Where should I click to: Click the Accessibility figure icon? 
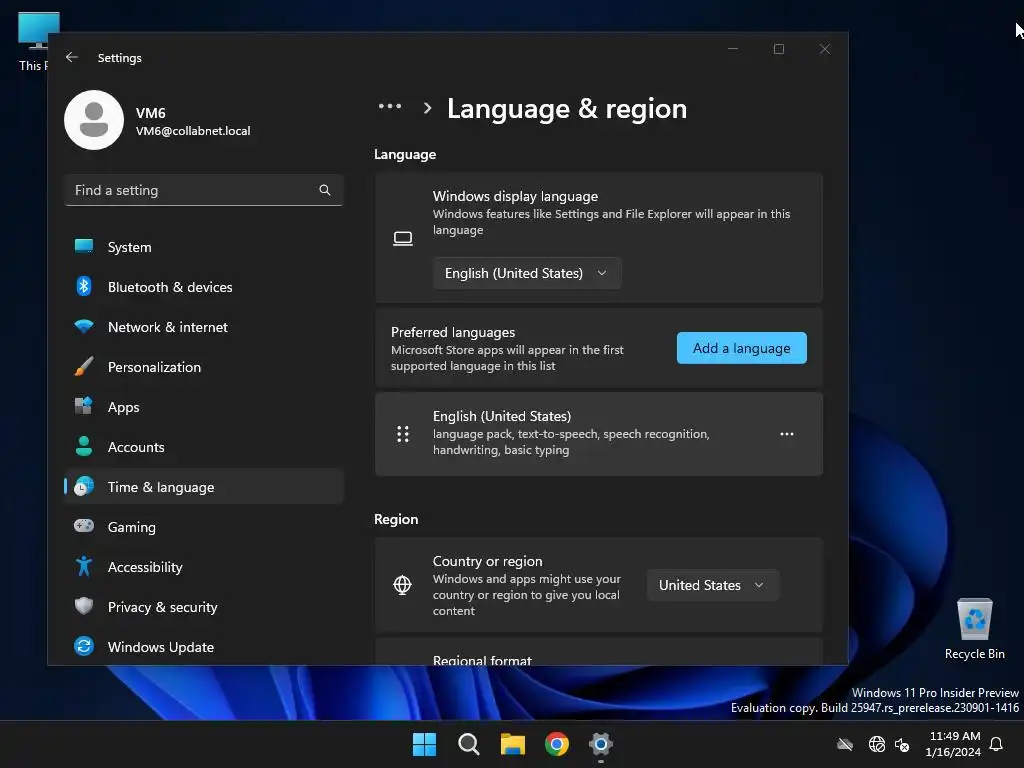click(x=84, y=566)
